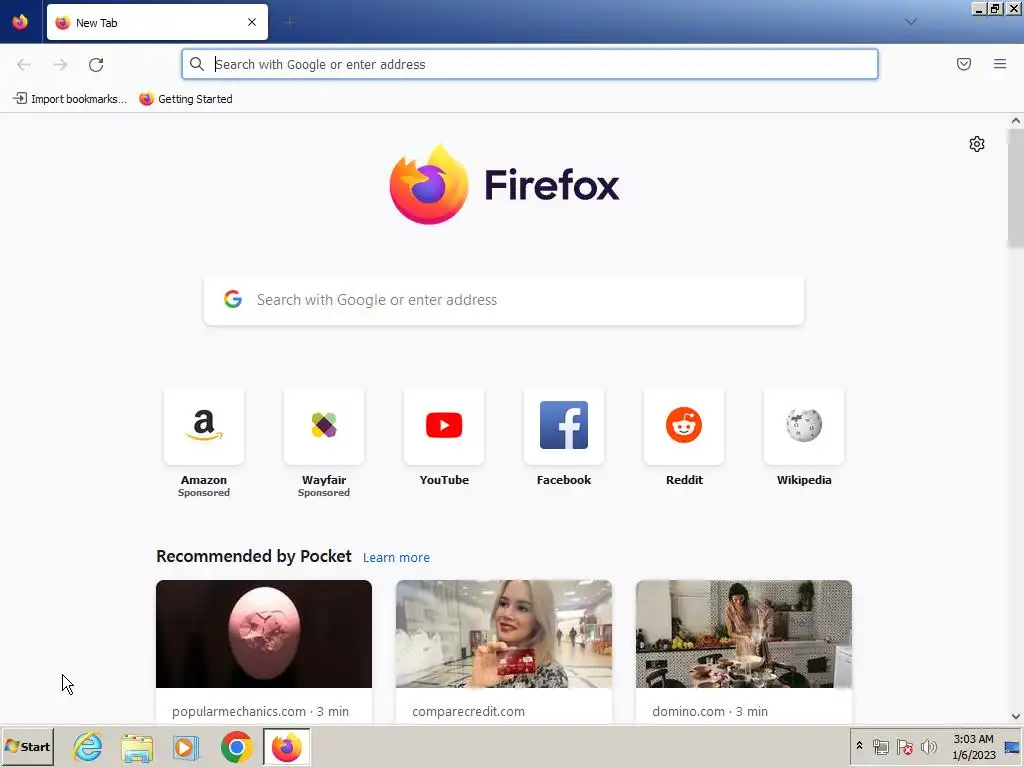Open the Getting Started bookmark

pyautogui.click(x=186, y=99)
